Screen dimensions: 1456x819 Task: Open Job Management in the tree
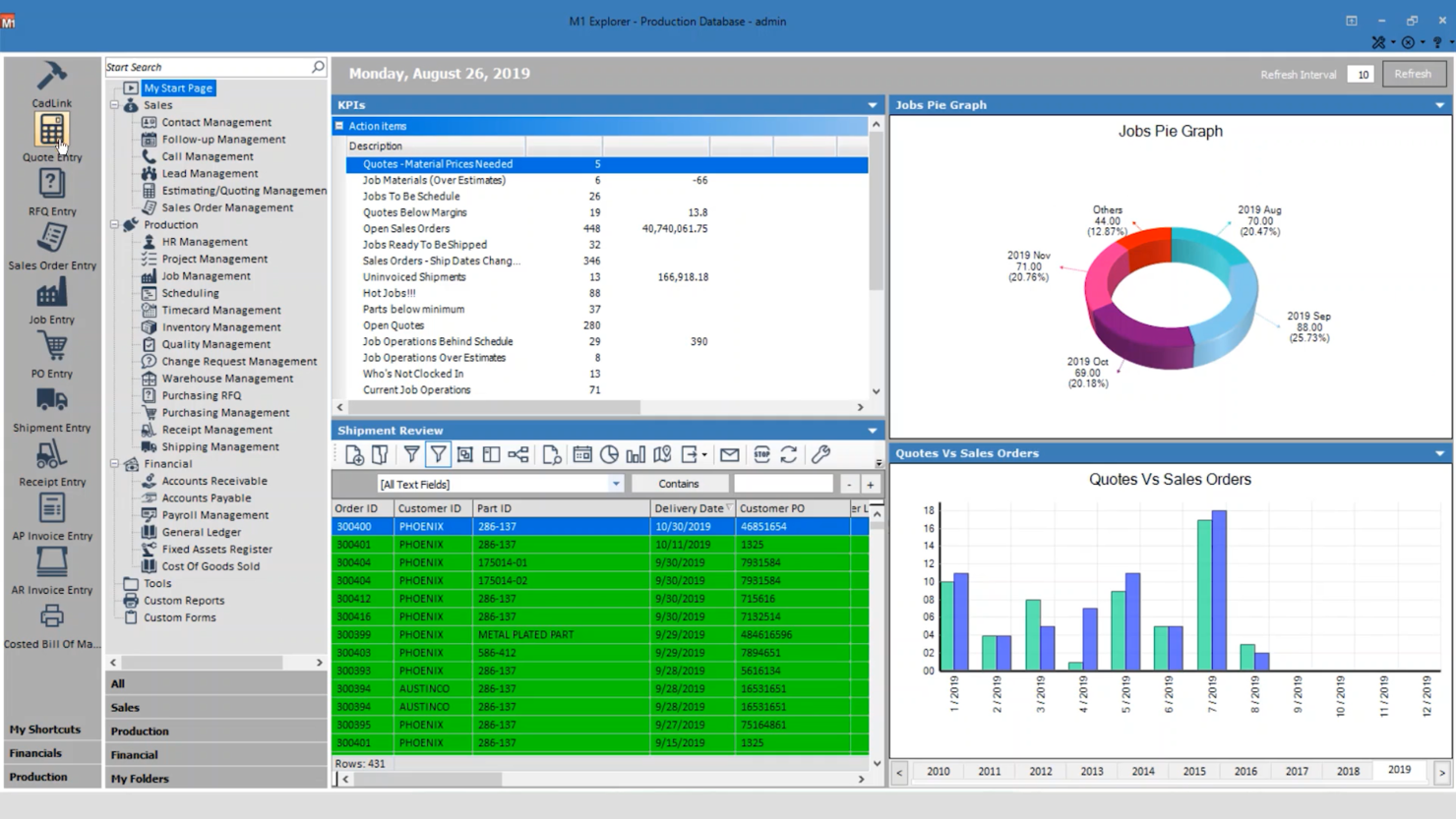(206, 276)
